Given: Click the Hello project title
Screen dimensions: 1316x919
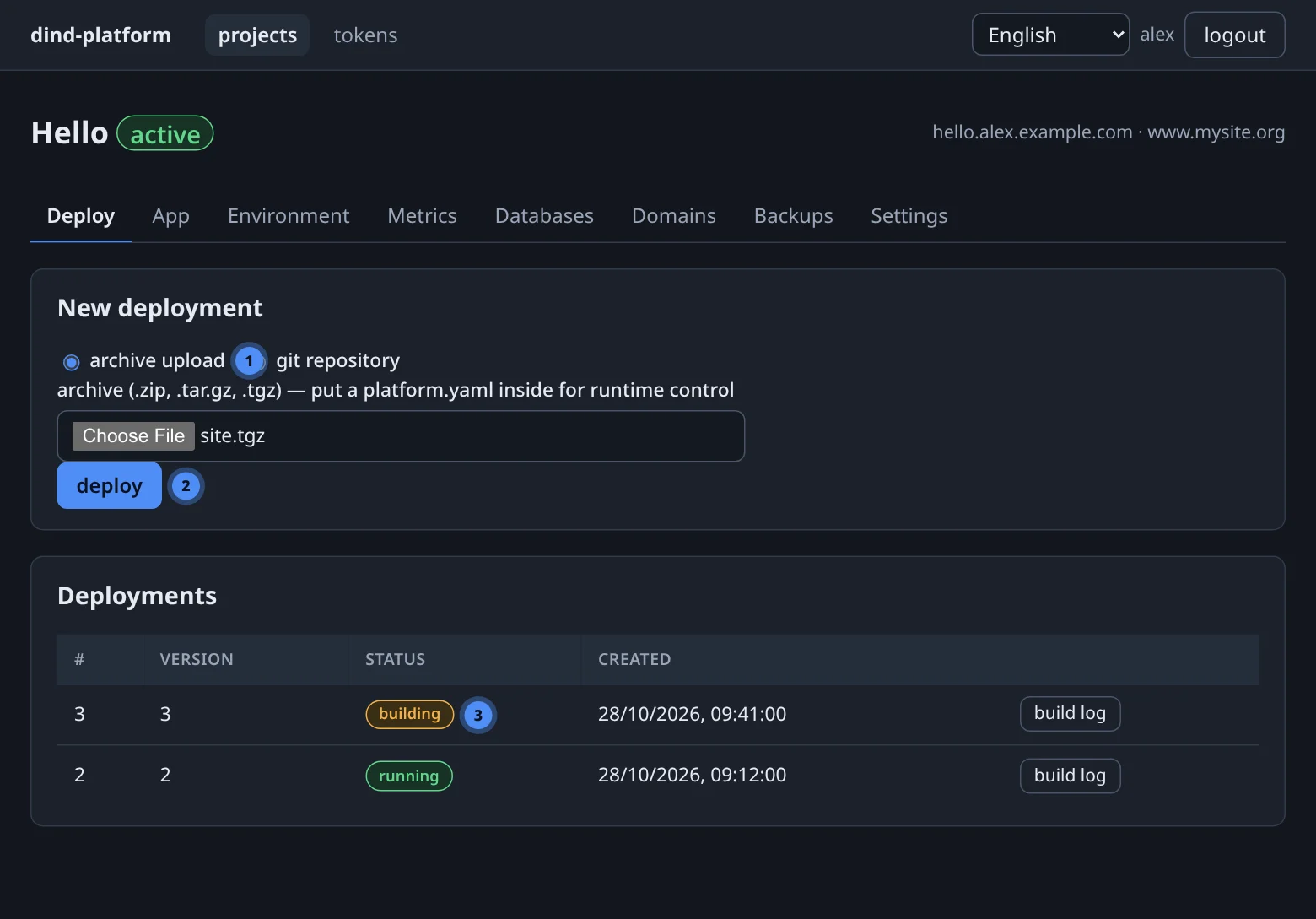Looking at the screenshot, I should coord(70,132).
